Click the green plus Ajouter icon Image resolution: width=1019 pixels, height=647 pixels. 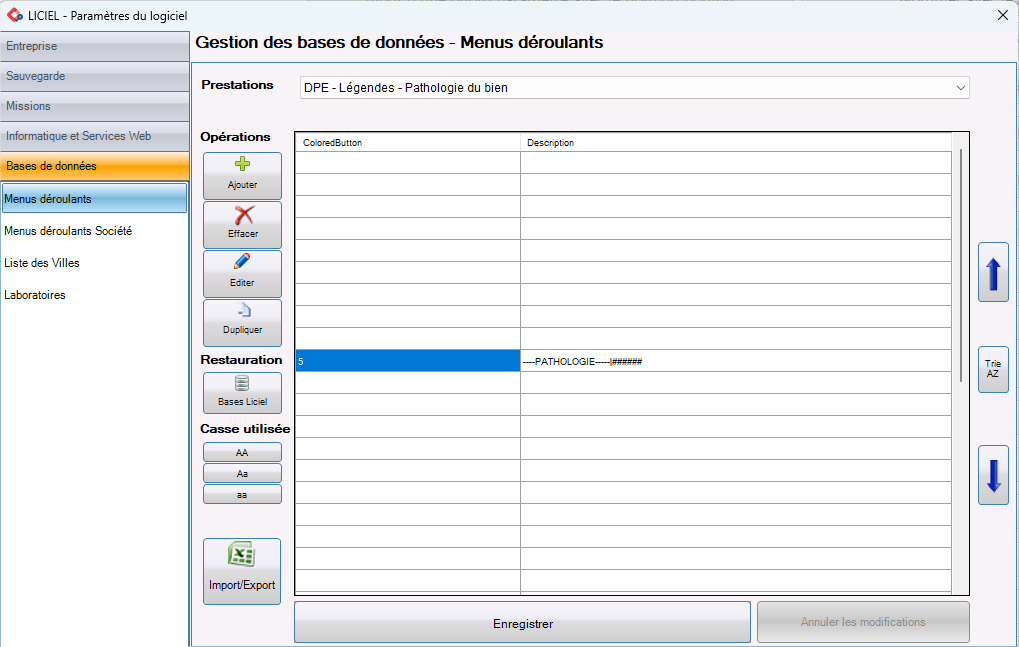242,167
